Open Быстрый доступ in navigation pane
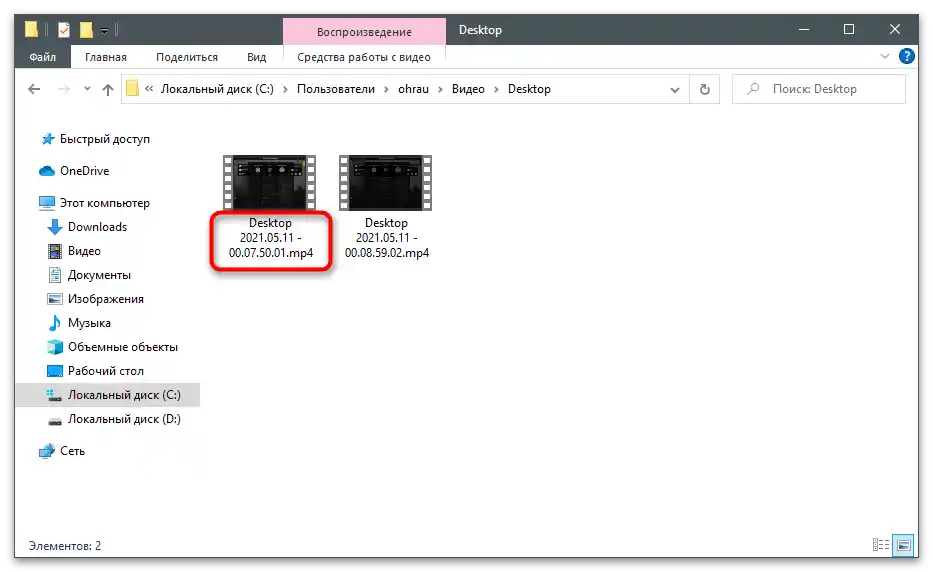 [x=105, y=139]
